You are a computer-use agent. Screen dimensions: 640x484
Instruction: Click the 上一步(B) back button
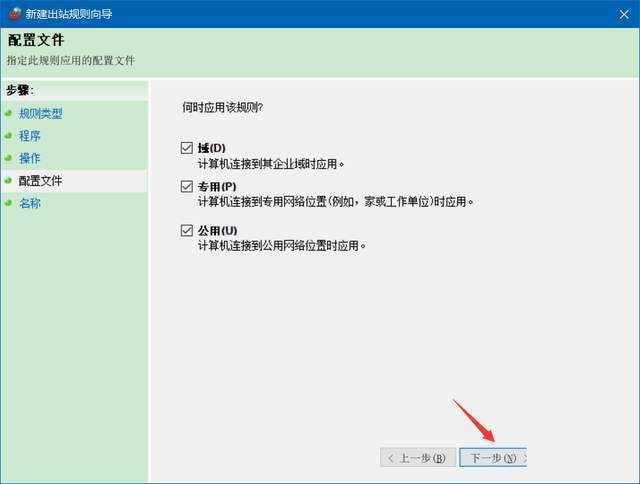418,457
